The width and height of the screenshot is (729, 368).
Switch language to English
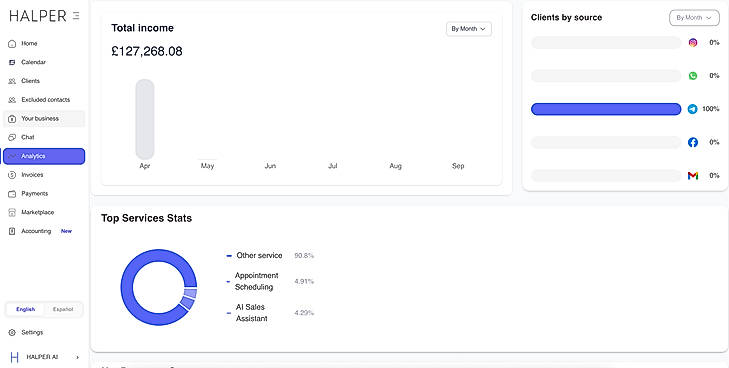pos(26,309)
